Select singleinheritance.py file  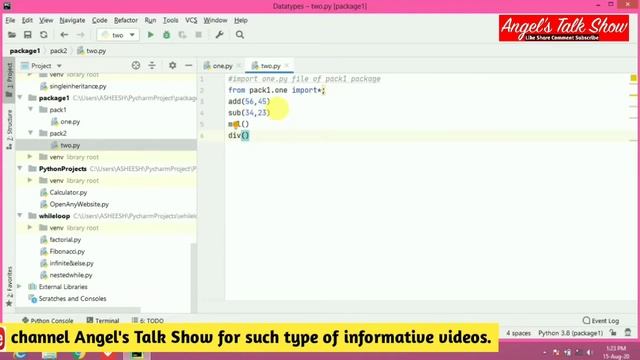(x=78, y=86)
